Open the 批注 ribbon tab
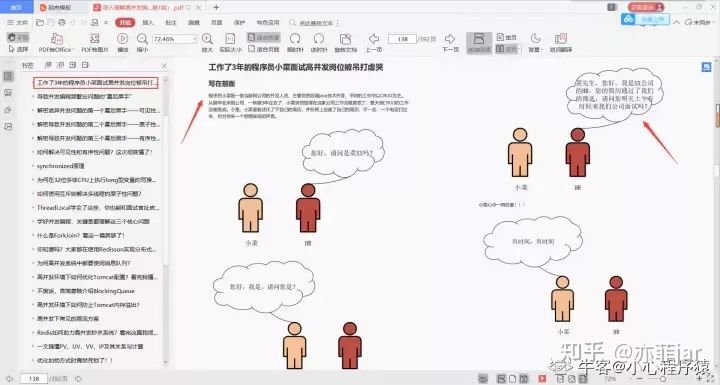The image size is (720, 385). (x=171, y=22)
